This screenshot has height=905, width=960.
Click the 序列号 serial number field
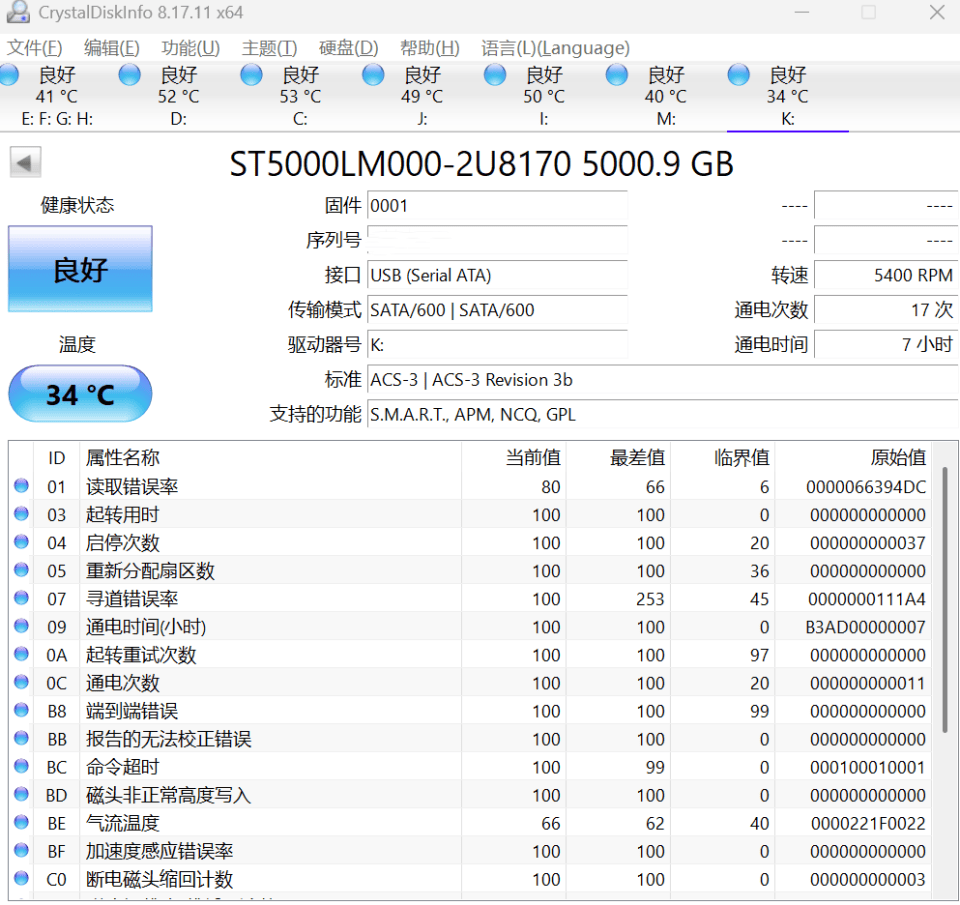(x=497, y=240)
